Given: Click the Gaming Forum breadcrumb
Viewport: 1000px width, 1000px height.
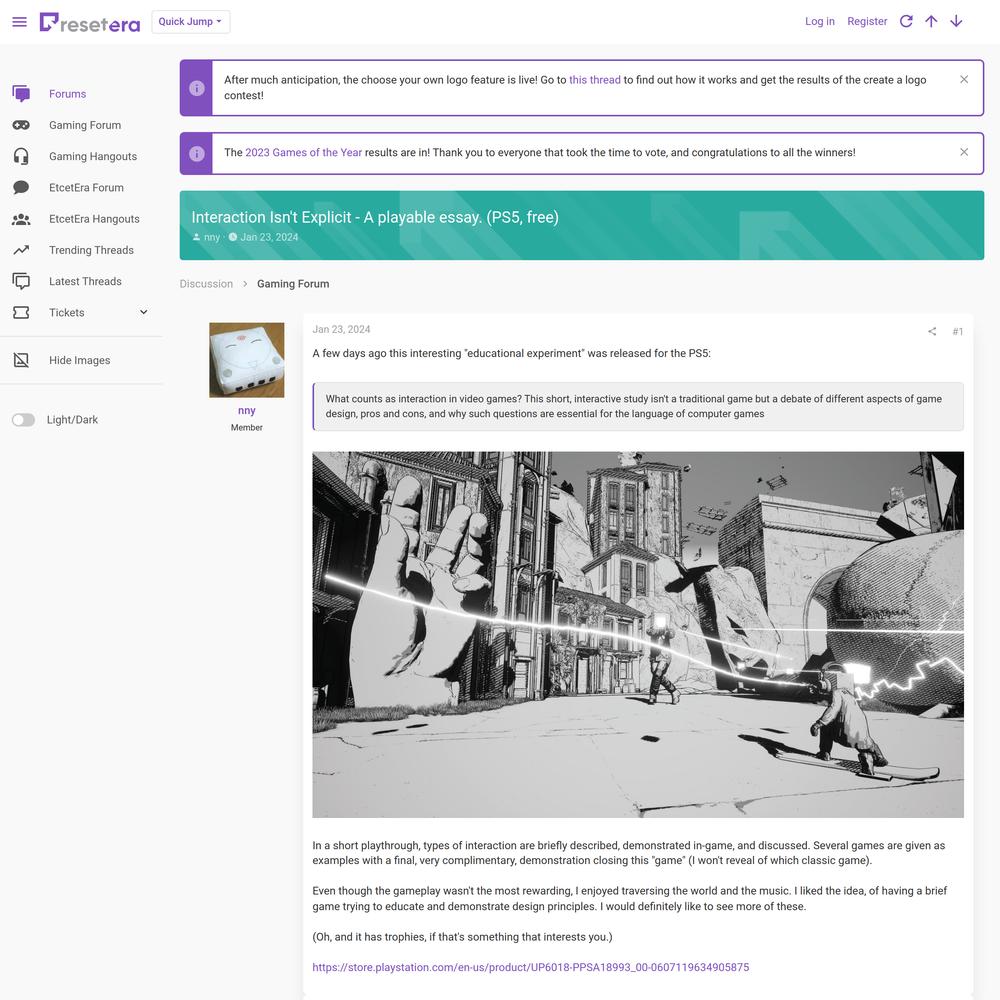Looking at the screenshot, I should click(x=293, y=284).
